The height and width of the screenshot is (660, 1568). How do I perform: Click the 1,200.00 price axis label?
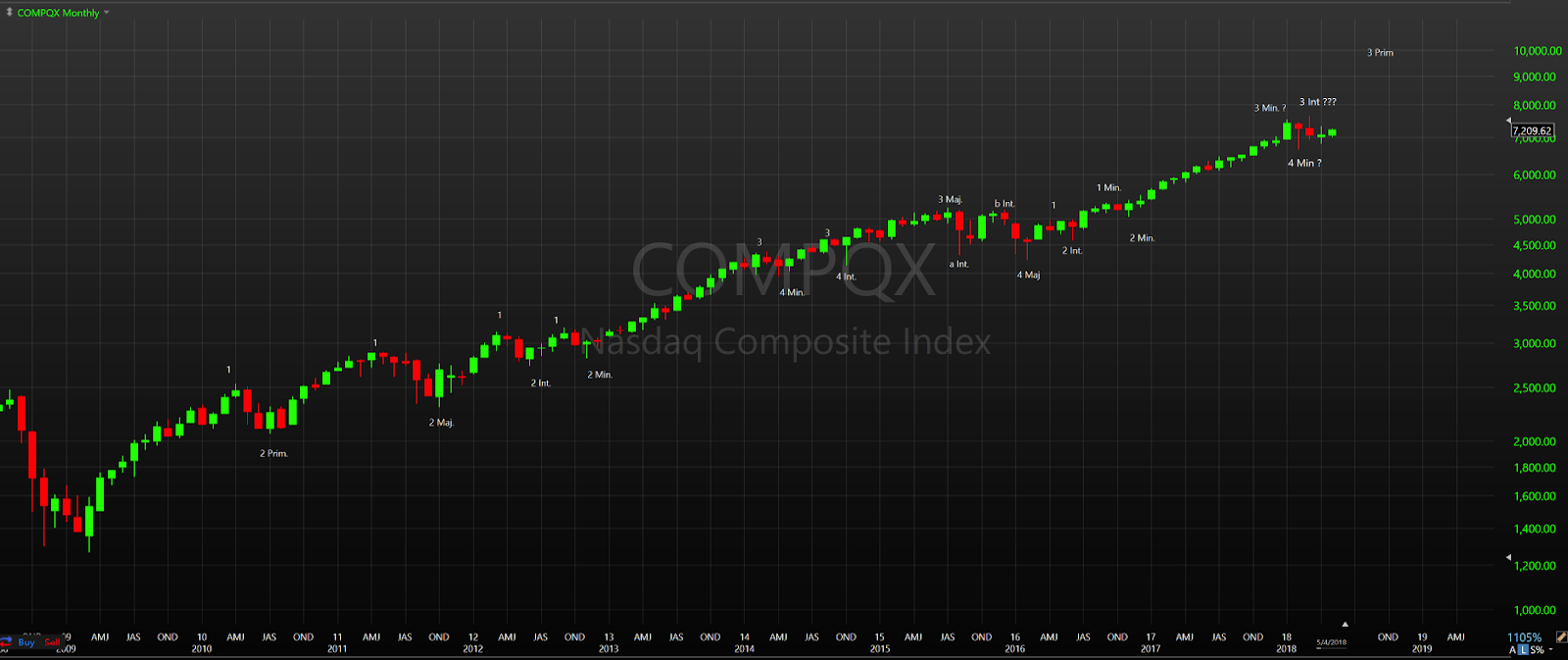1535,566
